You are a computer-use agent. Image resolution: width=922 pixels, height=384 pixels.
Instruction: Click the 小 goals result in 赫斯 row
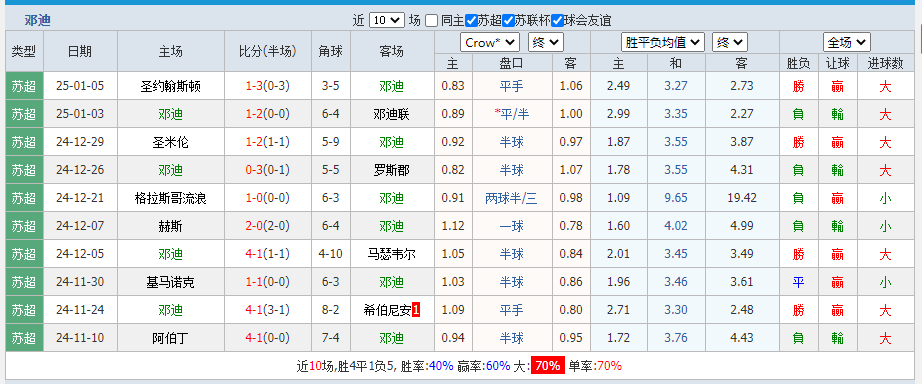886,226
